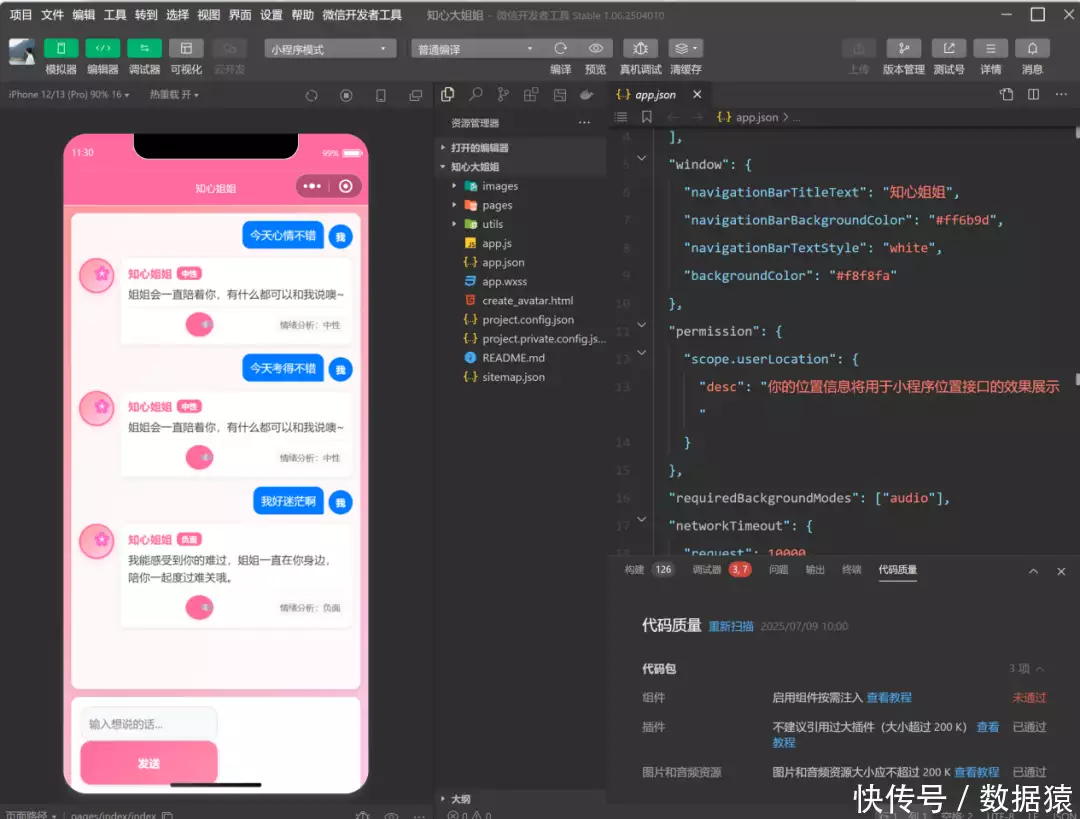Open the Visualization (可视化) tool
The width and height of the screenshot is (1080, 819).
click(x=186, y=48)
